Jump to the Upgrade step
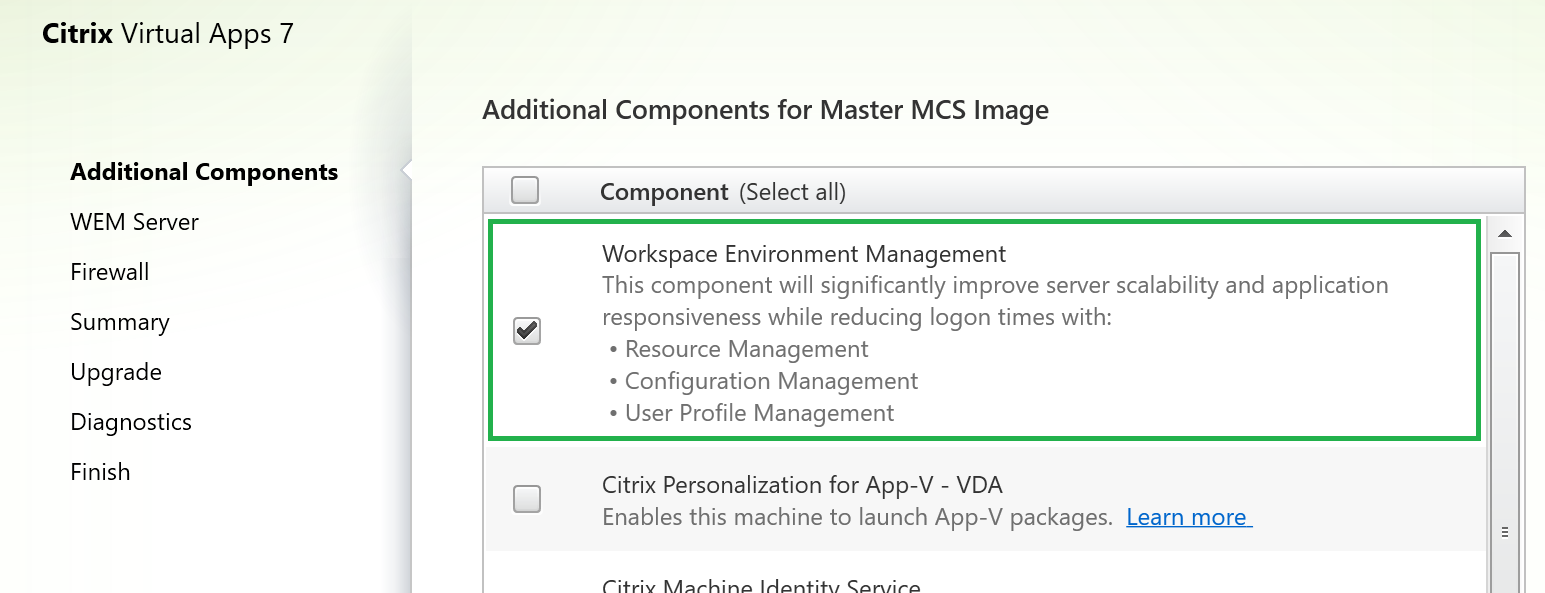 116,372
